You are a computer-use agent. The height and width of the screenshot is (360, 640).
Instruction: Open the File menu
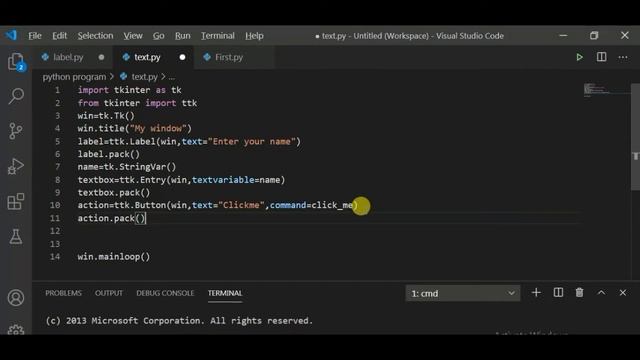pyautogui.click(x=35, y=36)
